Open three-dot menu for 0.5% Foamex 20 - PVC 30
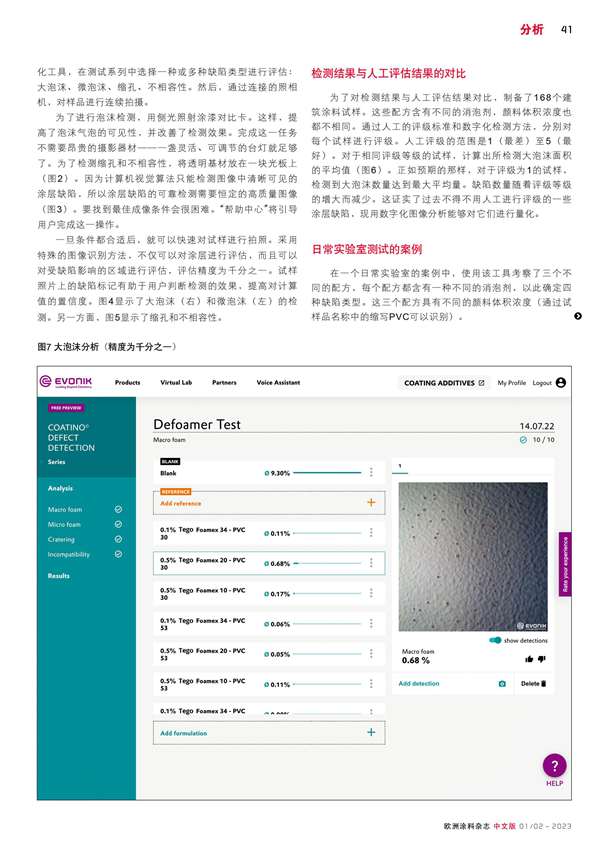The height and width of the screenshot is (849, 600). click(x=371, y=563)
